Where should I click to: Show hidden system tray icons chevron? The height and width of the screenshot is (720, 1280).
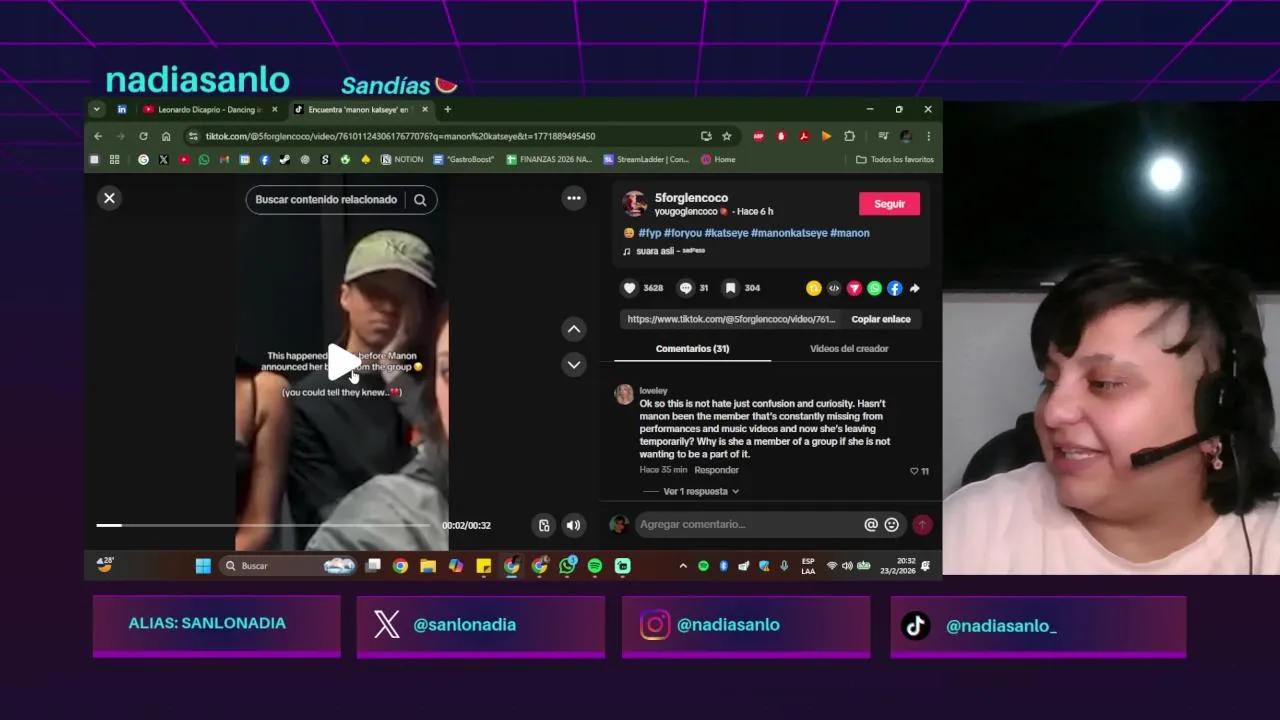(x=683, y=566)
